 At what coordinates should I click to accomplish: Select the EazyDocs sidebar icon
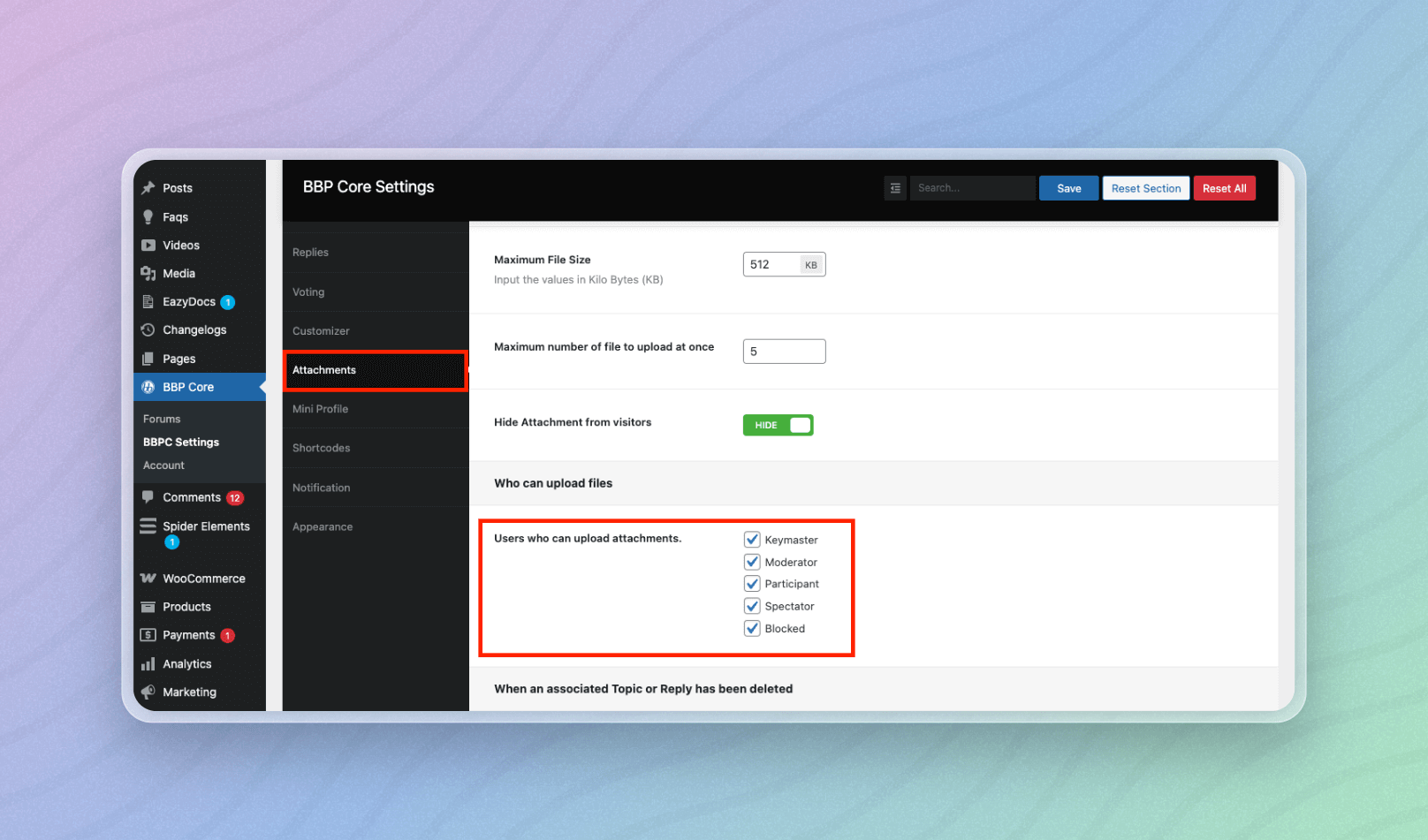[x=148, y=301]
